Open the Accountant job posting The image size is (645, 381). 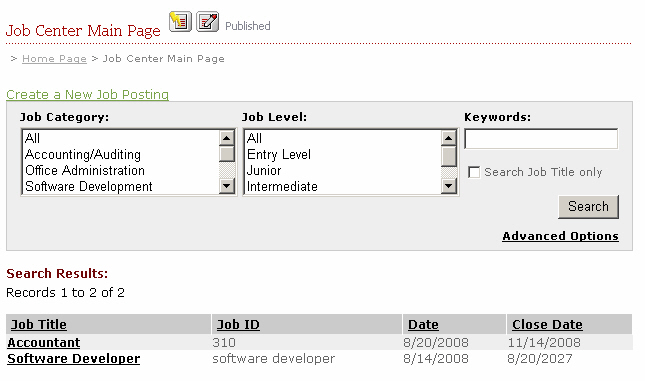point(44,342)
